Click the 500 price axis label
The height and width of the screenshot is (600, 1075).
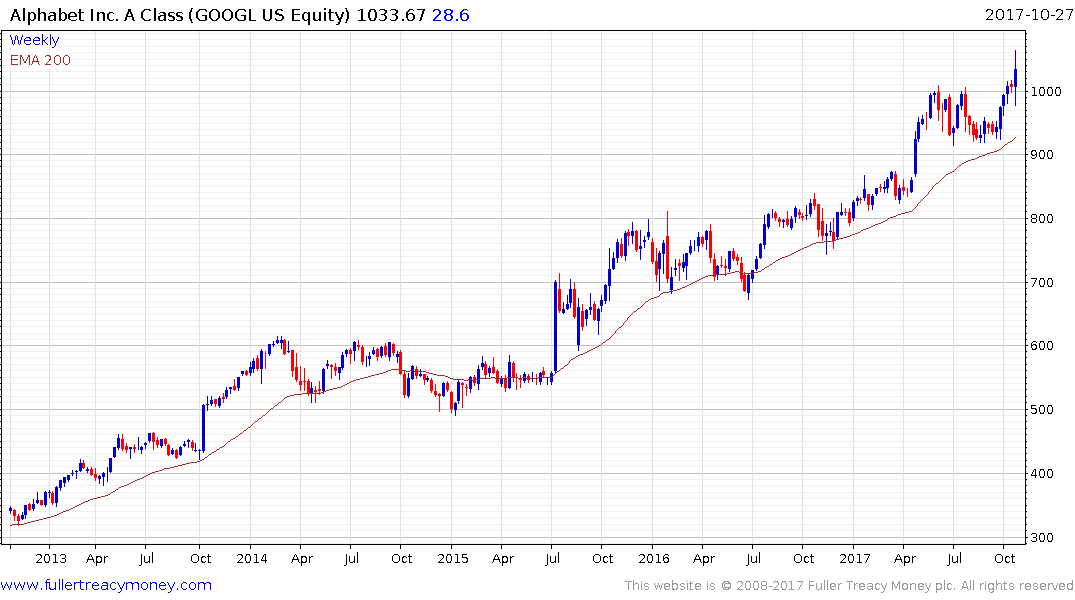[1042, 410]
